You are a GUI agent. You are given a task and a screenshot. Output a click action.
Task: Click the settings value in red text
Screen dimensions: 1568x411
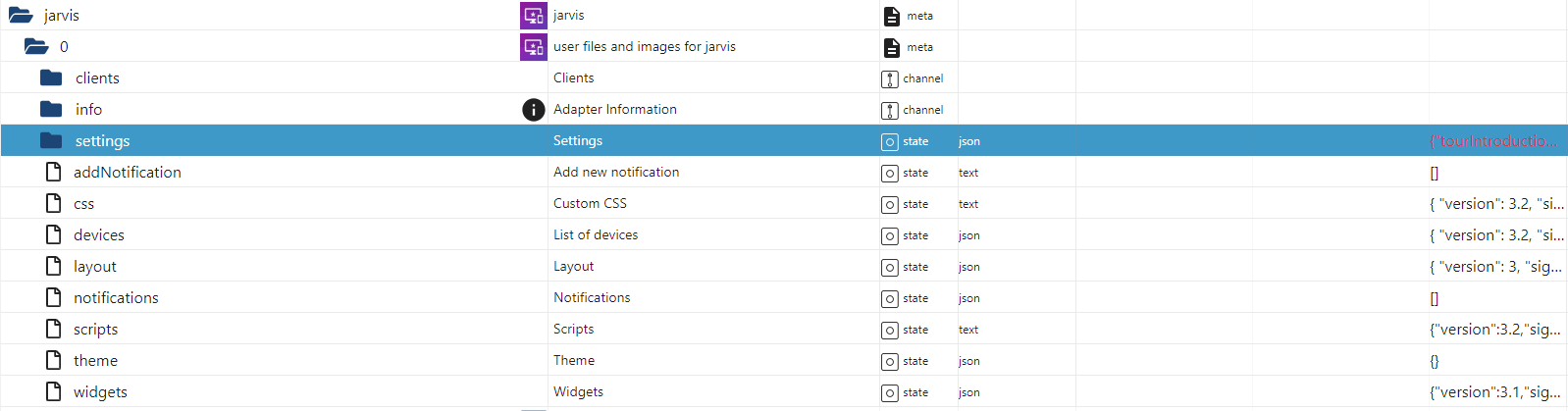tap(1492, 141)
